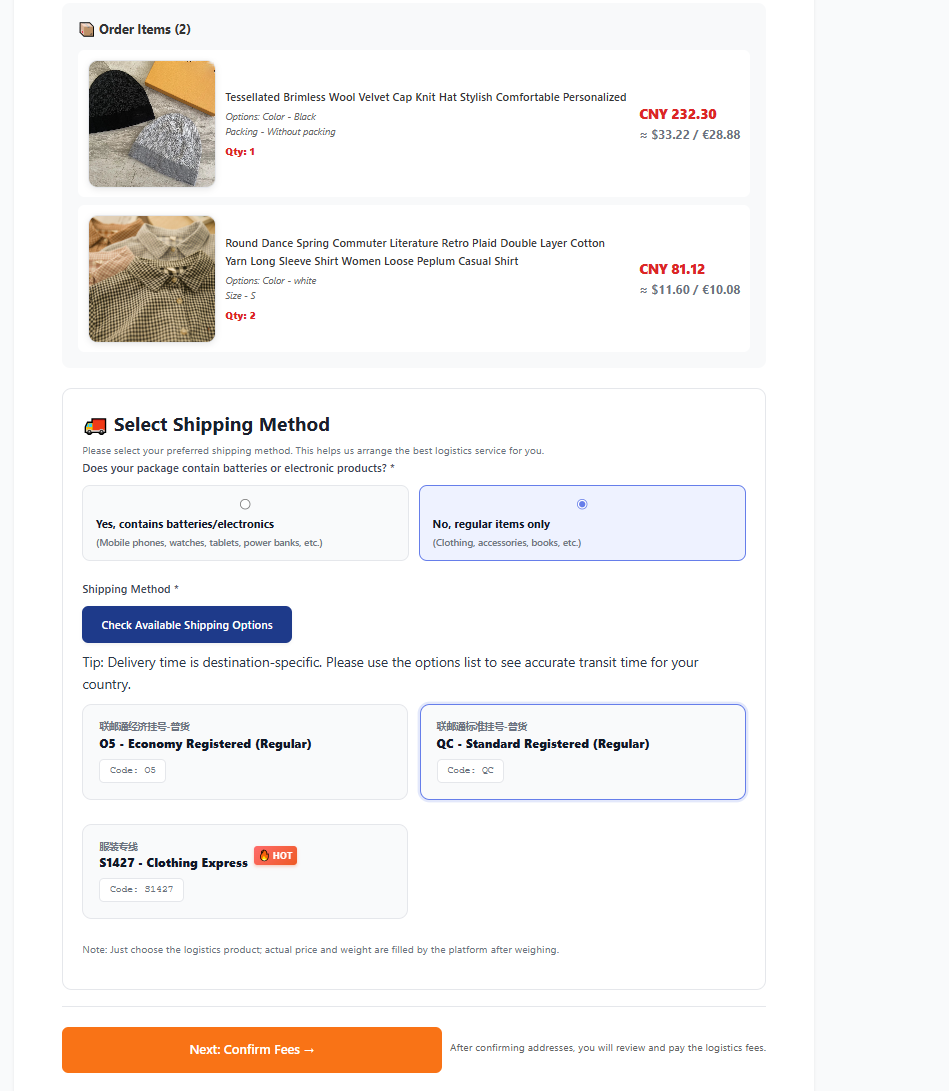Click Check Available Shipping Options button
The width and height of the screenshot is (949, 1091).
(x=187, y=625)
